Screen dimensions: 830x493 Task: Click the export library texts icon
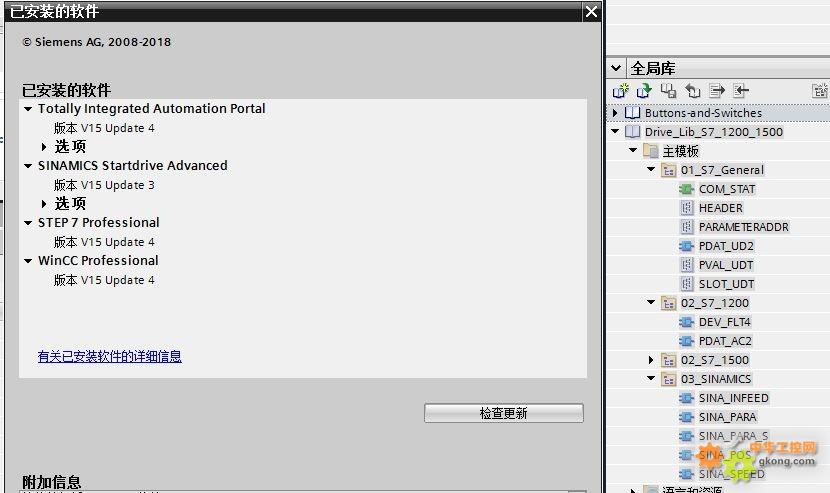[x=717, y=91]
